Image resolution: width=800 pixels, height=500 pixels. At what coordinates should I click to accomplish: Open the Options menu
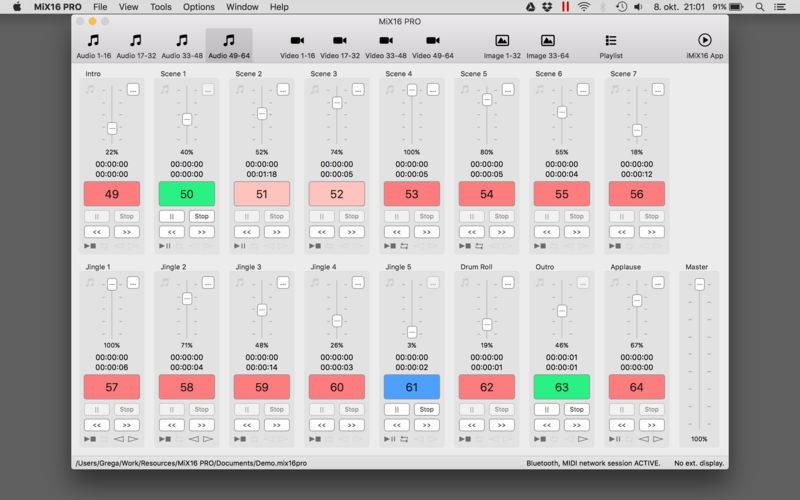coord(199,7)
